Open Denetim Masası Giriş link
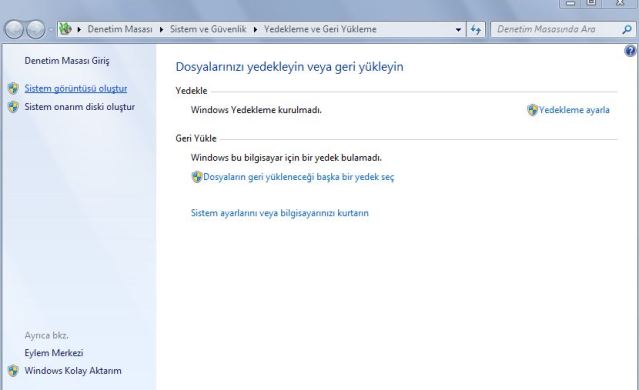Image resolution: width=639 pixels, height=390 pixels. [x=67, y=61]
